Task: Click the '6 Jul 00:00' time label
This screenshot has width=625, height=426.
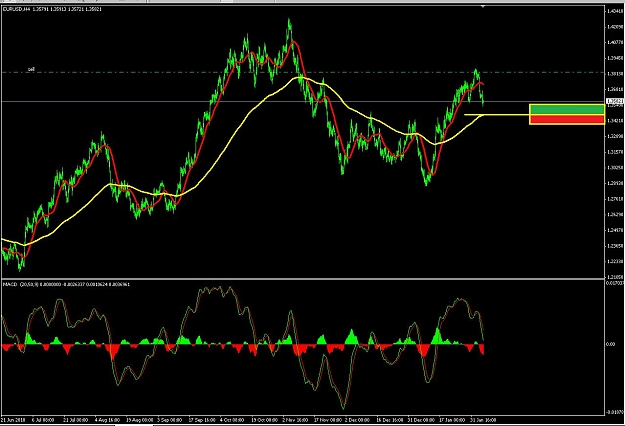Action: 43,420
